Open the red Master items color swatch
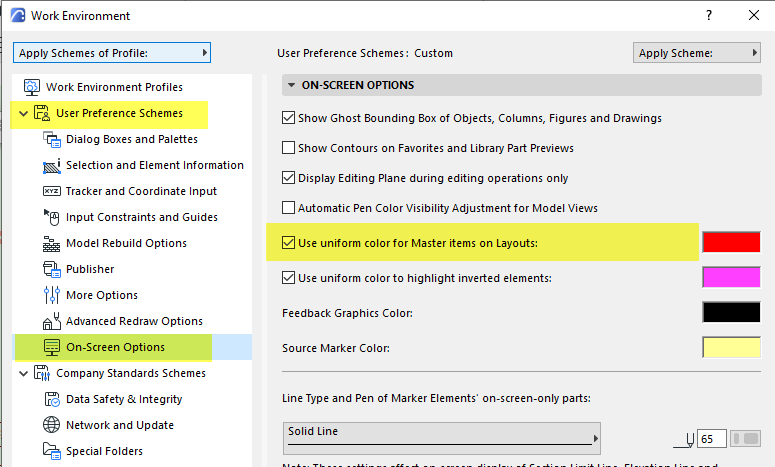 (x=731, y=242)
